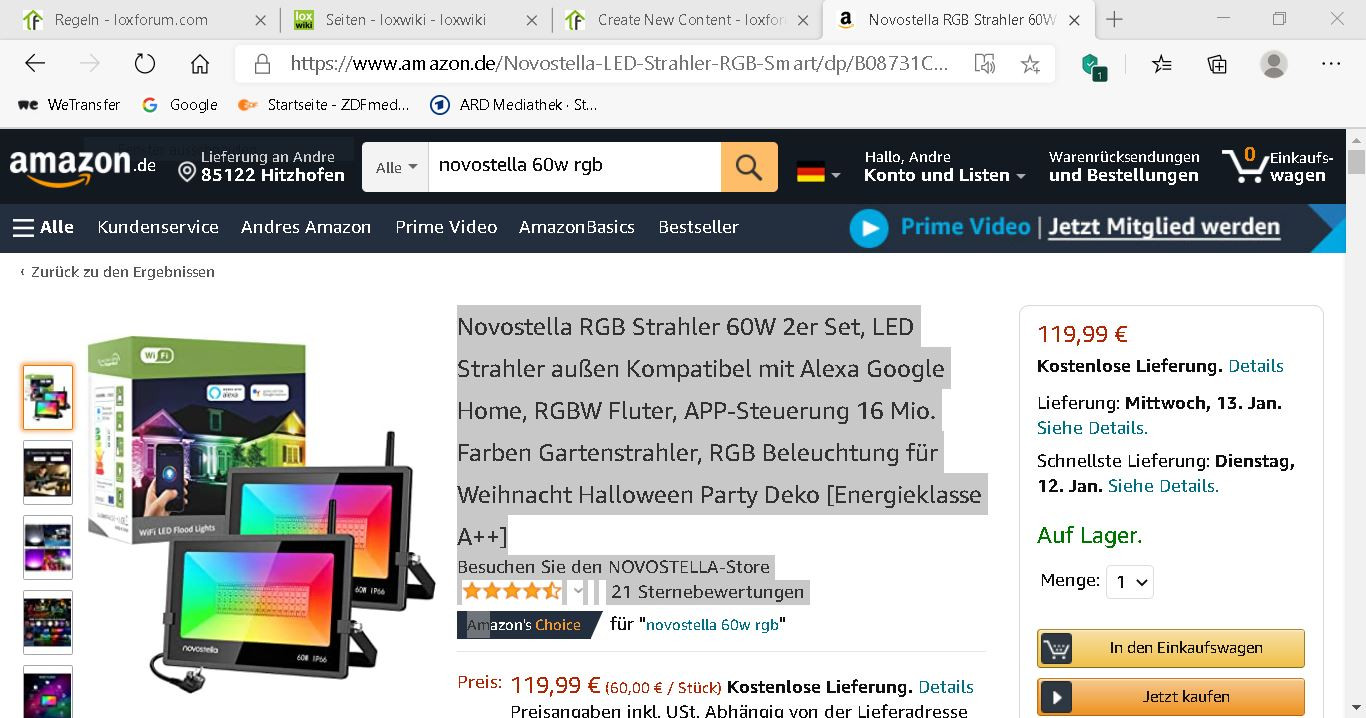The image size is (1366, 718).
Task: Open the Alle hamburger menu
Action: point(43,227)
